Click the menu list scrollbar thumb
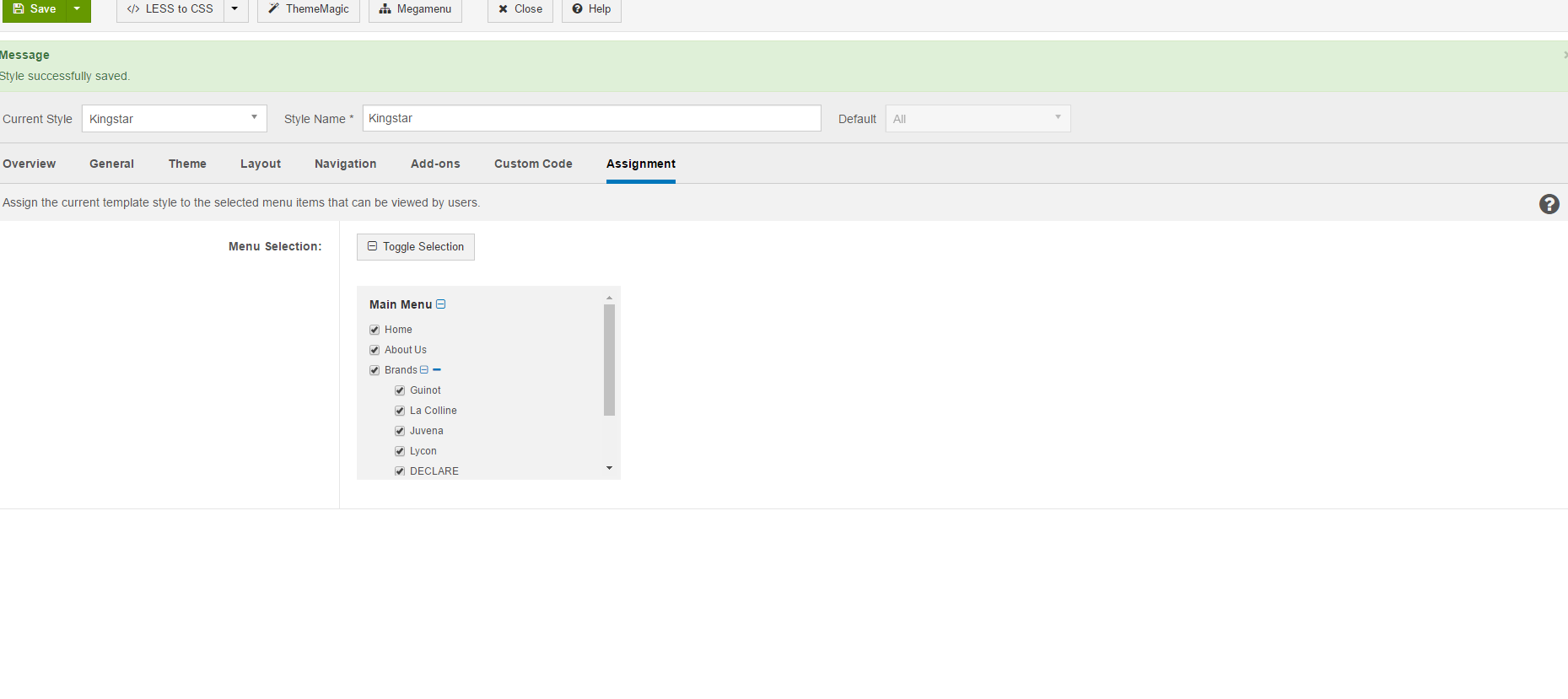This screenshot has height=699, width=1568. click(x=609, y=360)
